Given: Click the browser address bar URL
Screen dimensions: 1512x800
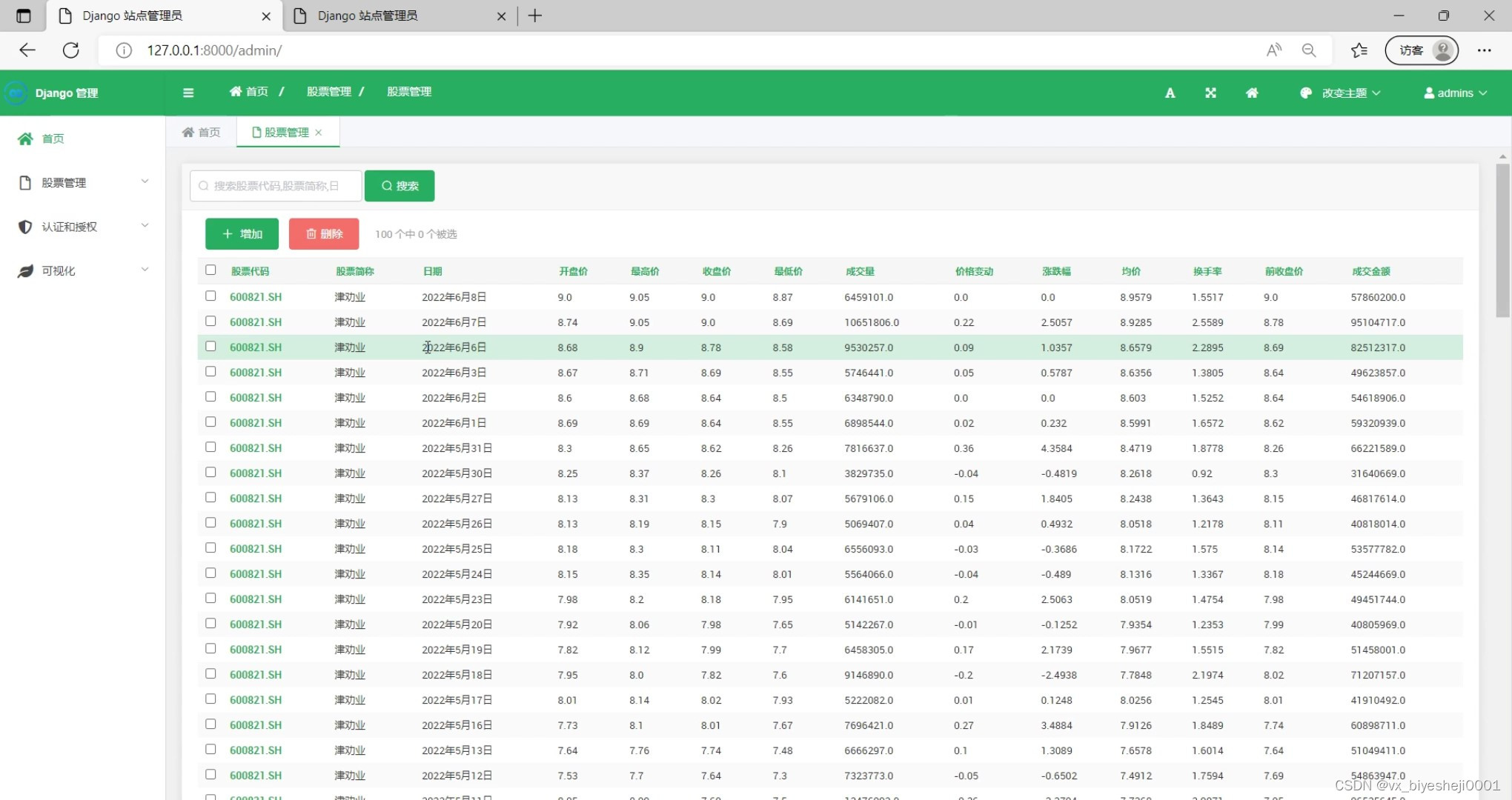Looking at the screenshot, I should pyautogui.click(x=214, y=50).
